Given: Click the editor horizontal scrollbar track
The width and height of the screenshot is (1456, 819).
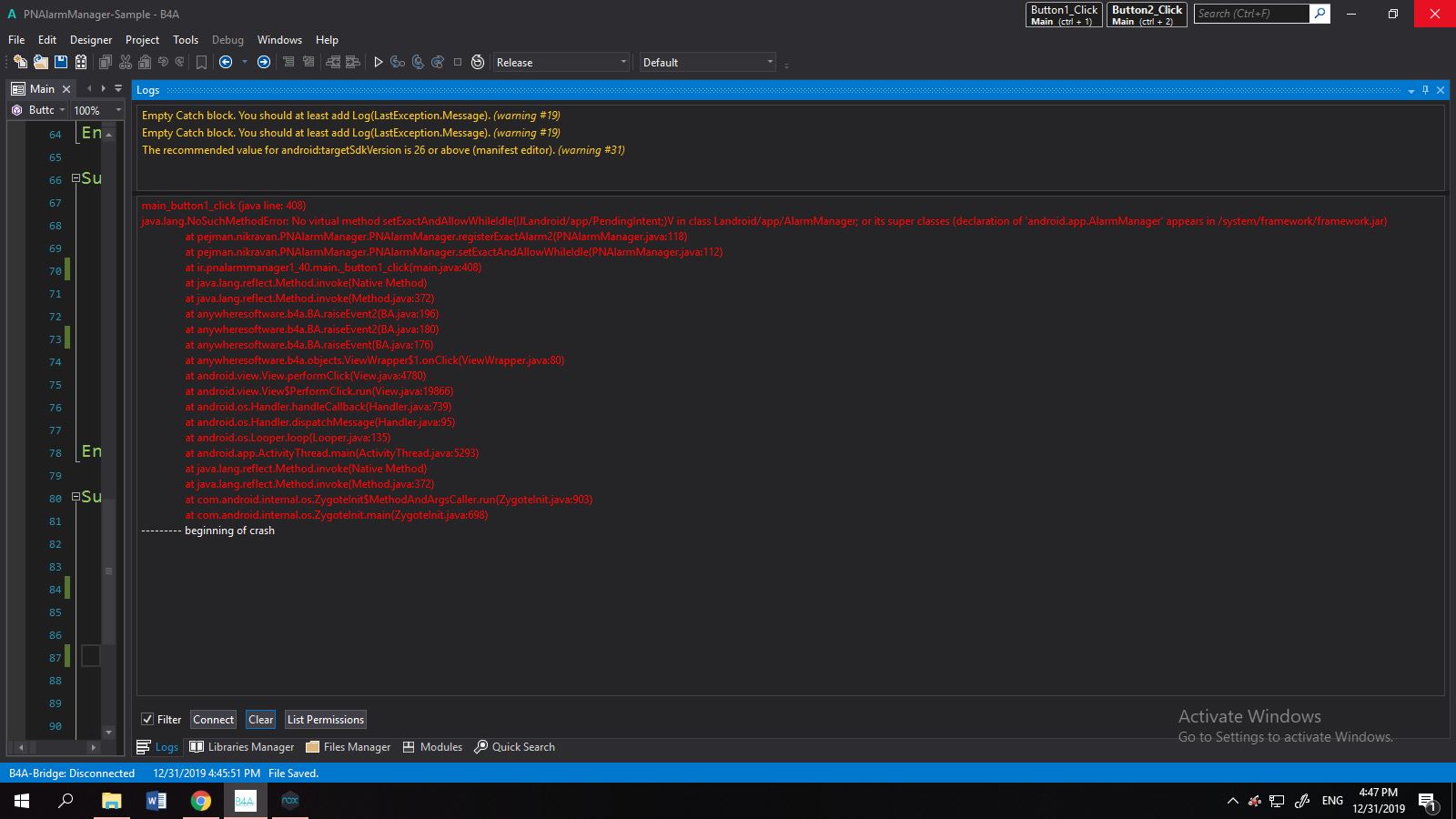Looking at the screenshot, I should point(55,747).
